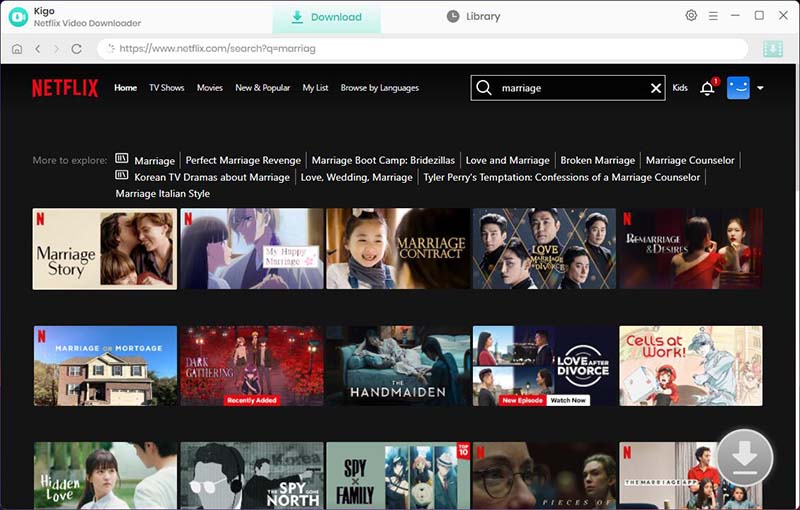Screen dimensions: 800x510
Task: Go to browser home icon
Action: [17, 49]
